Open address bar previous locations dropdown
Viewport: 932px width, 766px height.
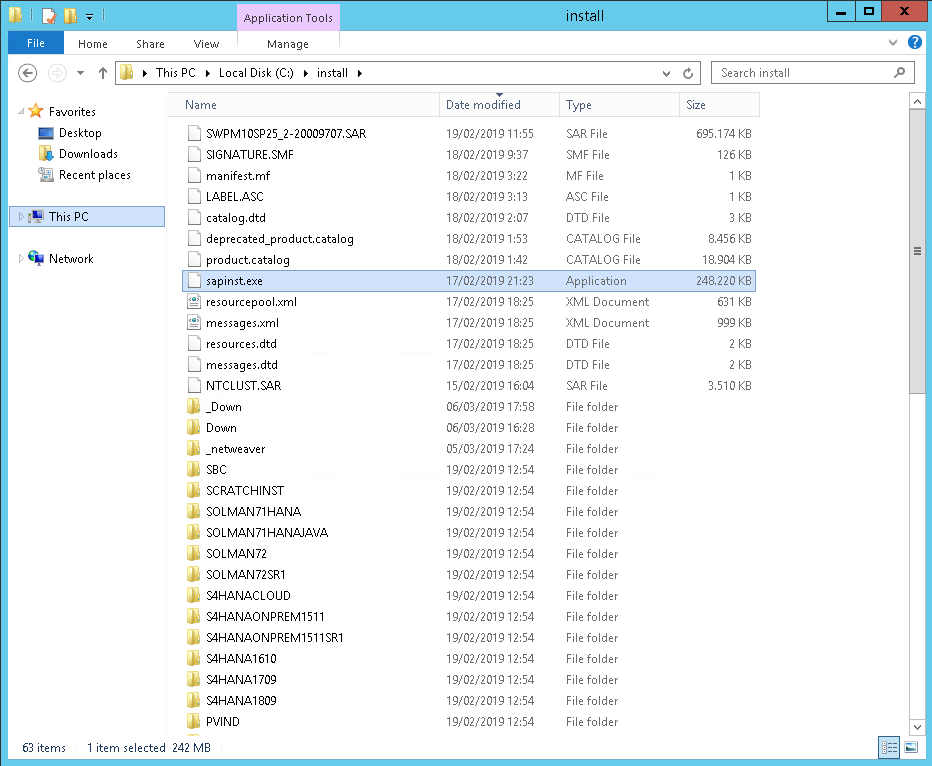(x=666, y=73)
